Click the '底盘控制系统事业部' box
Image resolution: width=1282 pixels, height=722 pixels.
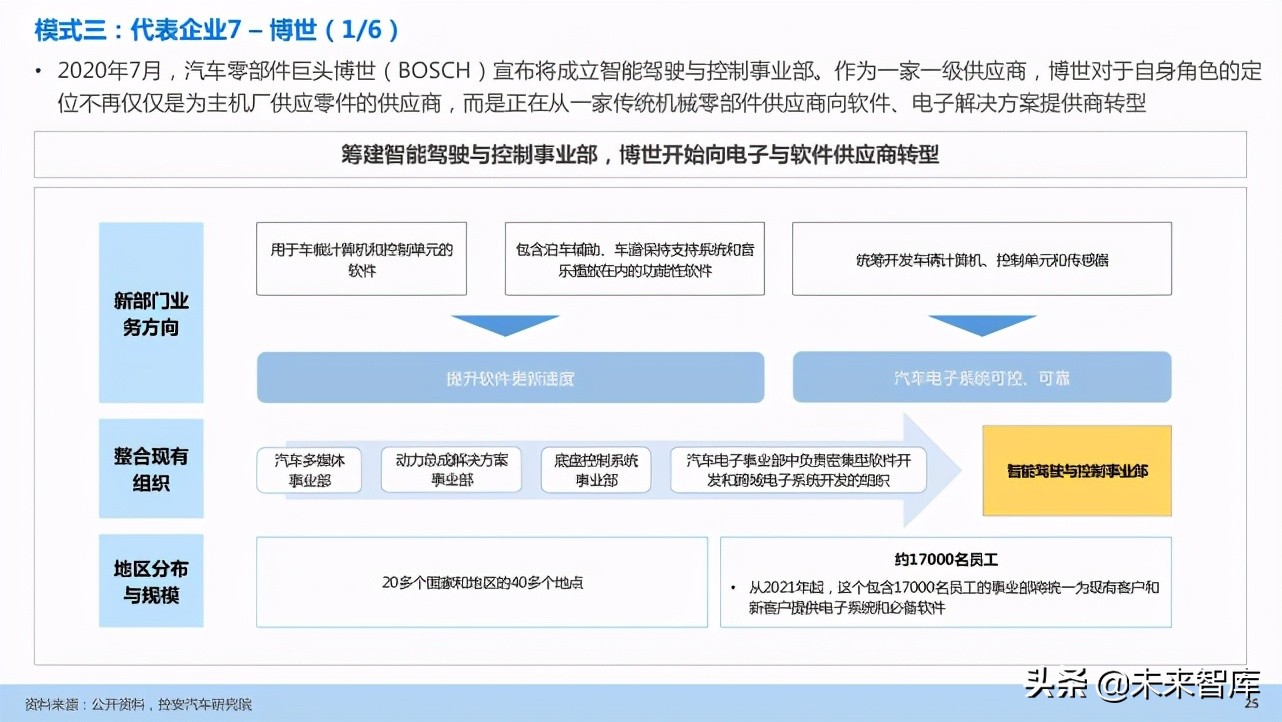pos(596,470)
